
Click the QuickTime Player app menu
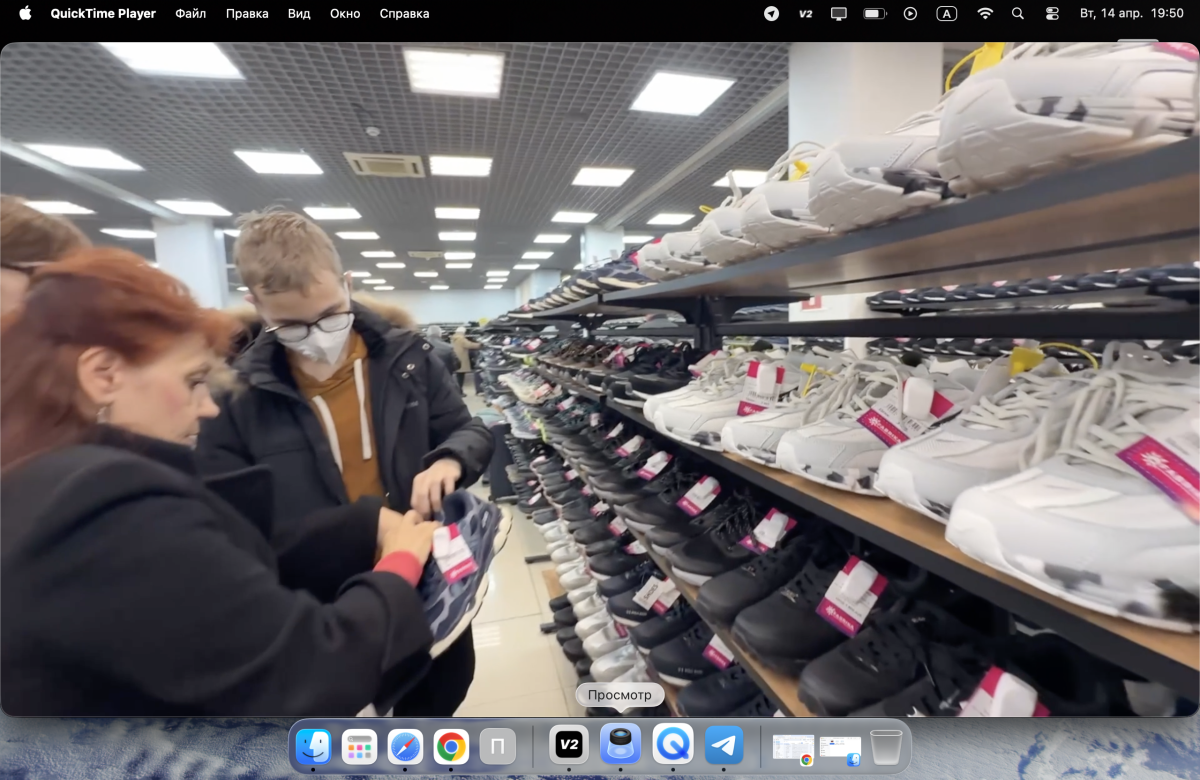click(103, 14)
